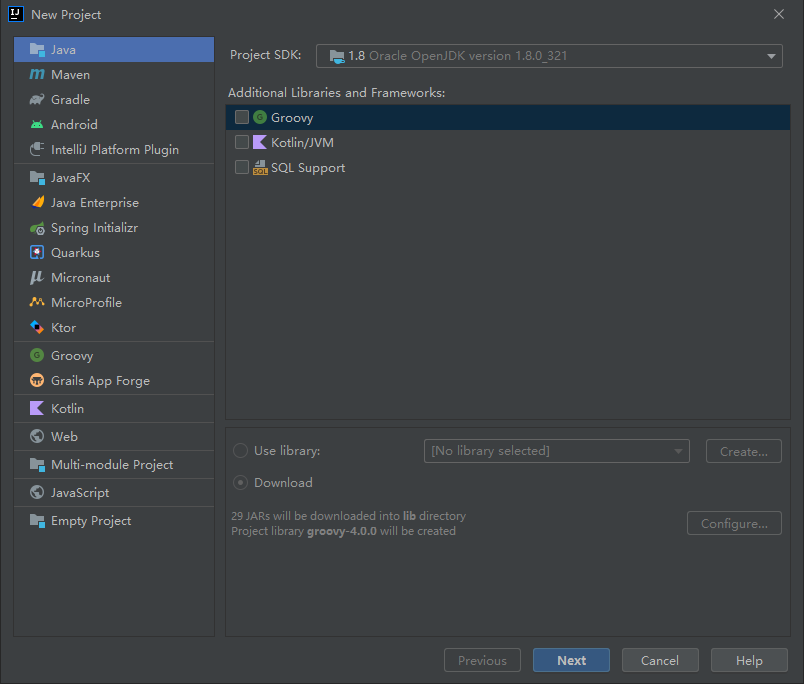Enable the Kotlin/JVM checkbox
The height and width of the screenshot is (684, 804).
(242, 142)
